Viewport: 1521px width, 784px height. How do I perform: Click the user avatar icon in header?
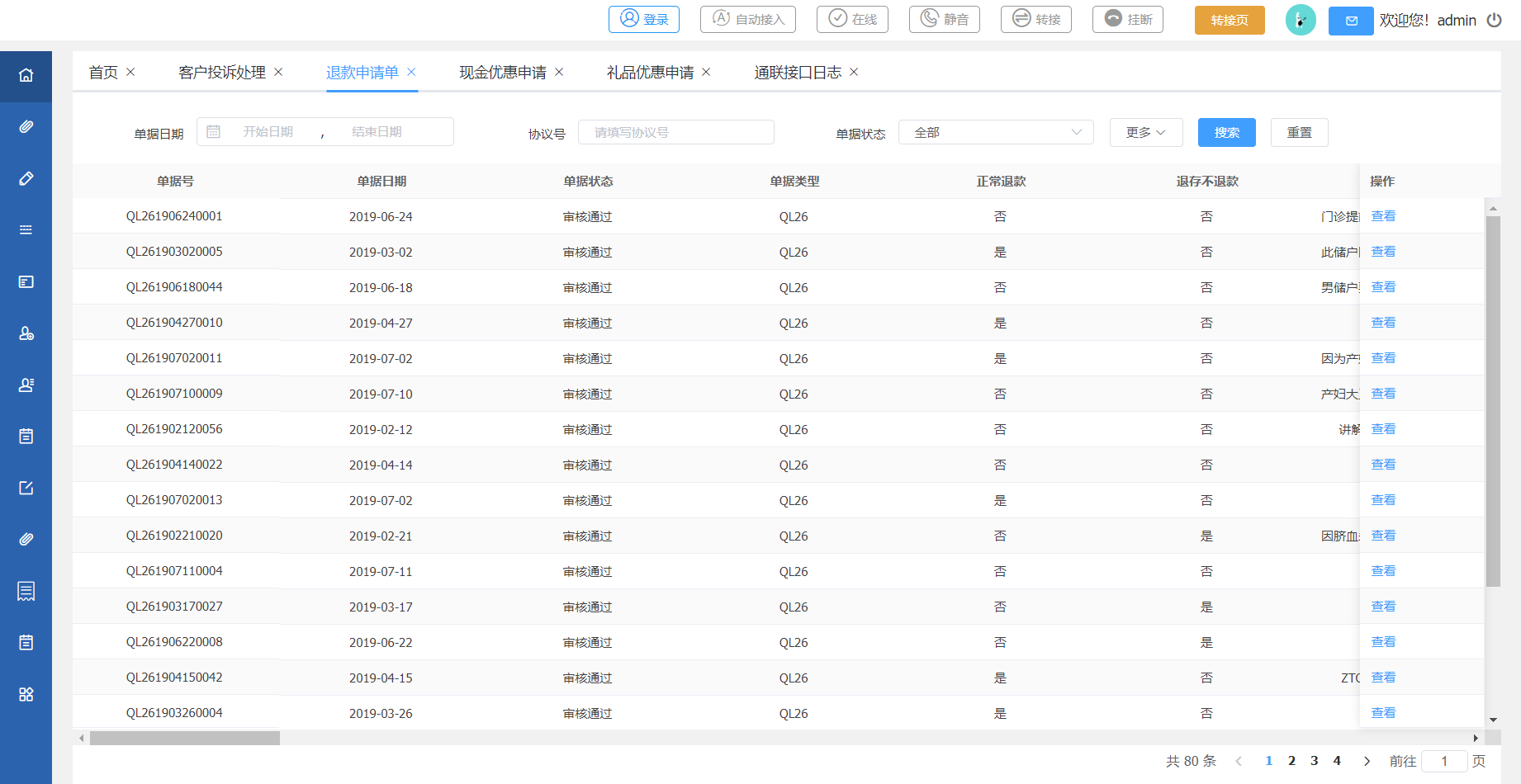tap(1300, 20)
